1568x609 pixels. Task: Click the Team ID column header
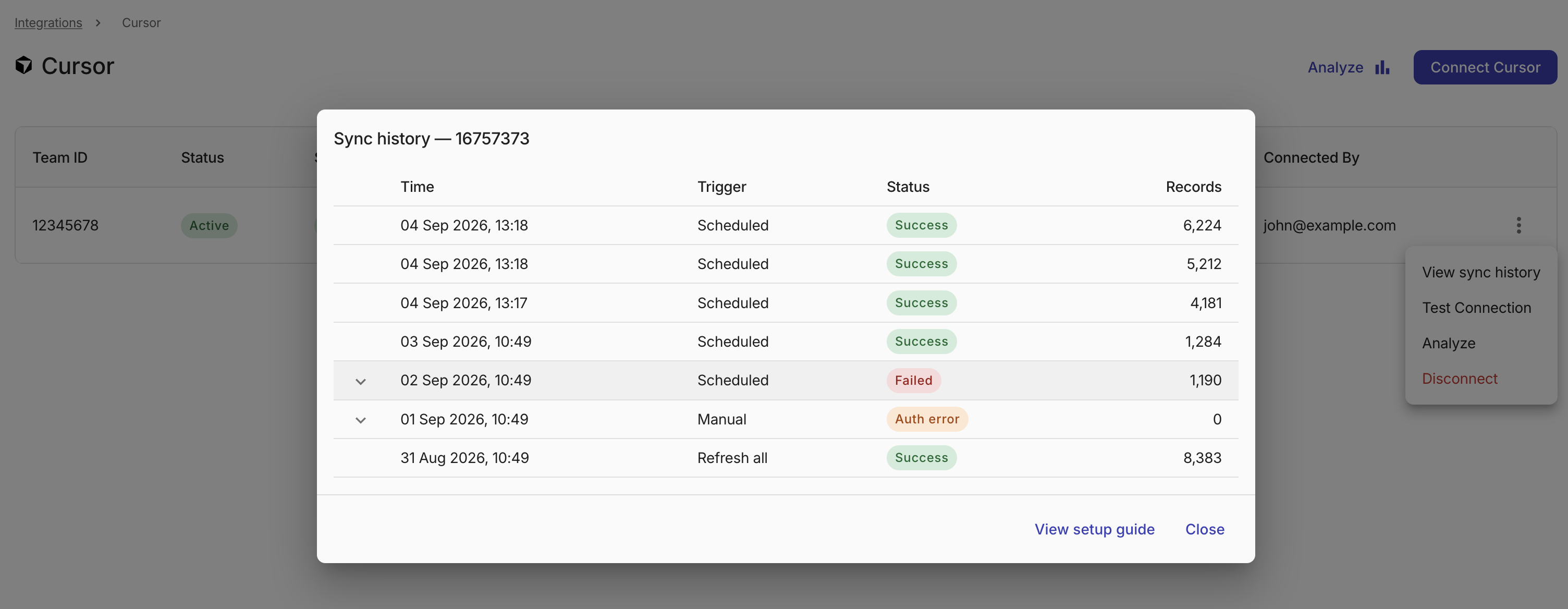coord(59,157)
